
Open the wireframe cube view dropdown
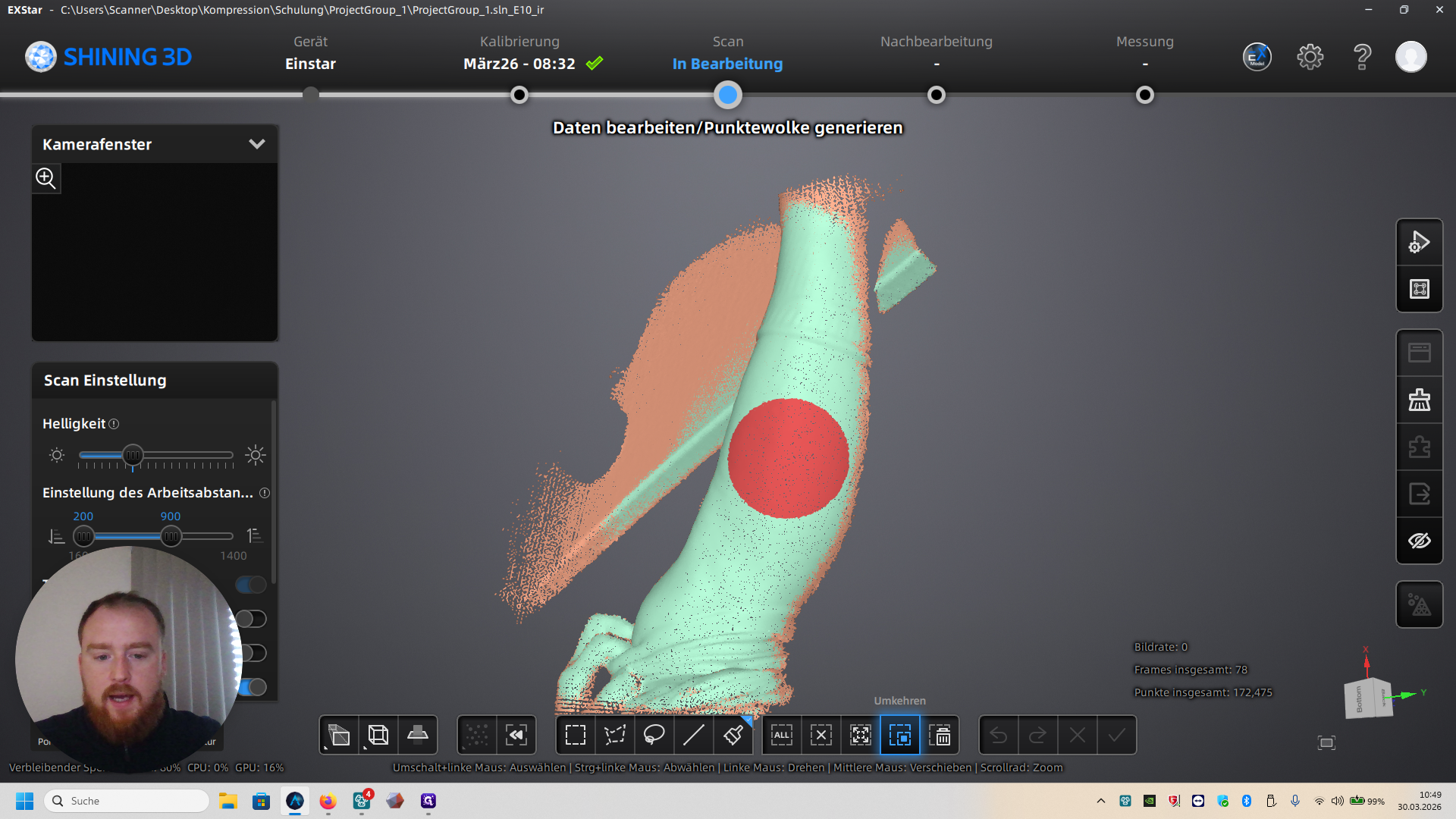coord(378,735)
